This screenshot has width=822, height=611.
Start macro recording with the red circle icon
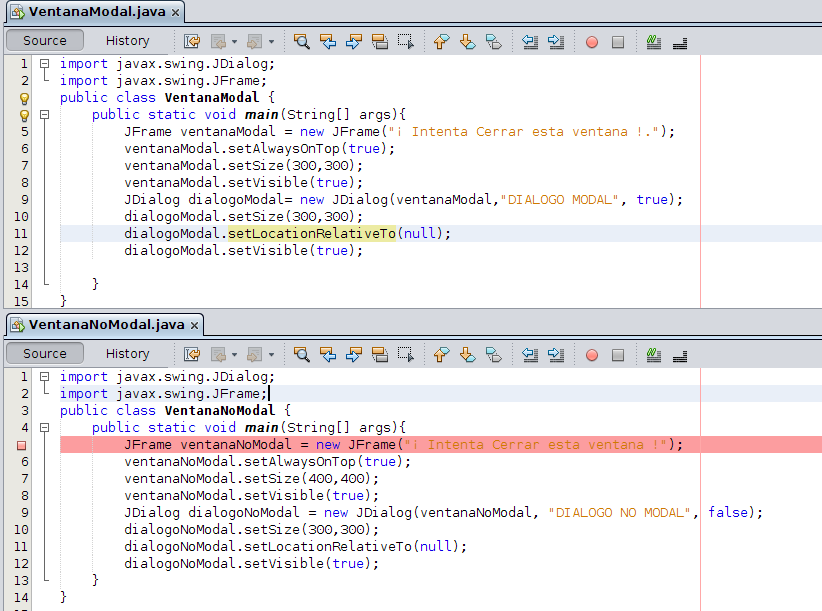[x=591, y=41]
